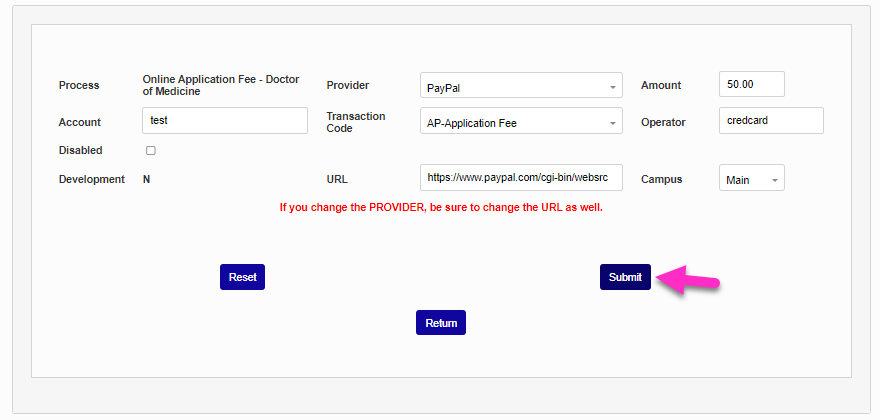Viewport: 880px width, 420px height.
Task: Expand the Transaction Code dropdown
Action: click(521, 123)
